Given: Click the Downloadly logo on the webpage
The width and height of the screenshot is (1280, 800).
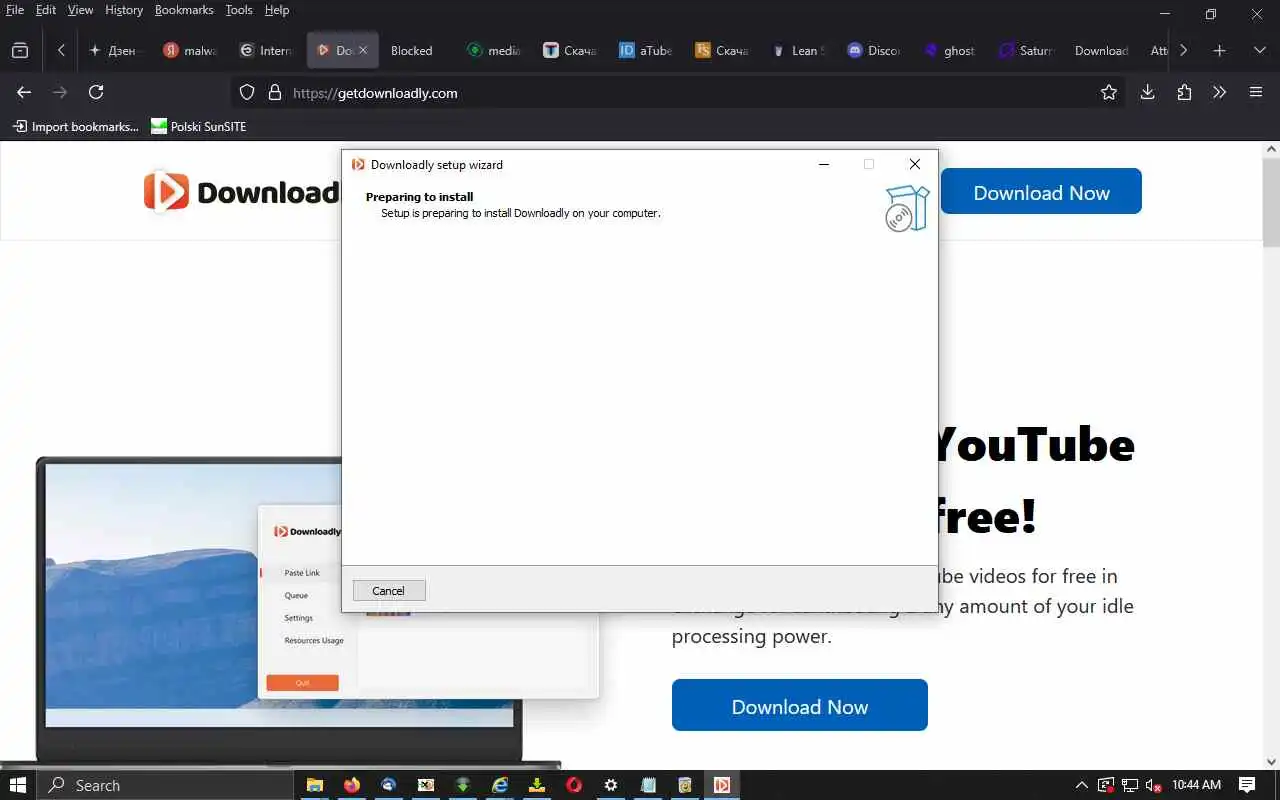Looking at the screenshot, I should click(x=241, y=192).
